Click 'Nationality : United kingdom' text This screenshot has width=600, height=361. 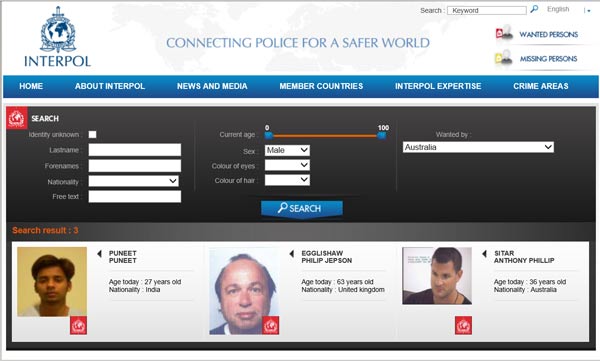point(343,290)
